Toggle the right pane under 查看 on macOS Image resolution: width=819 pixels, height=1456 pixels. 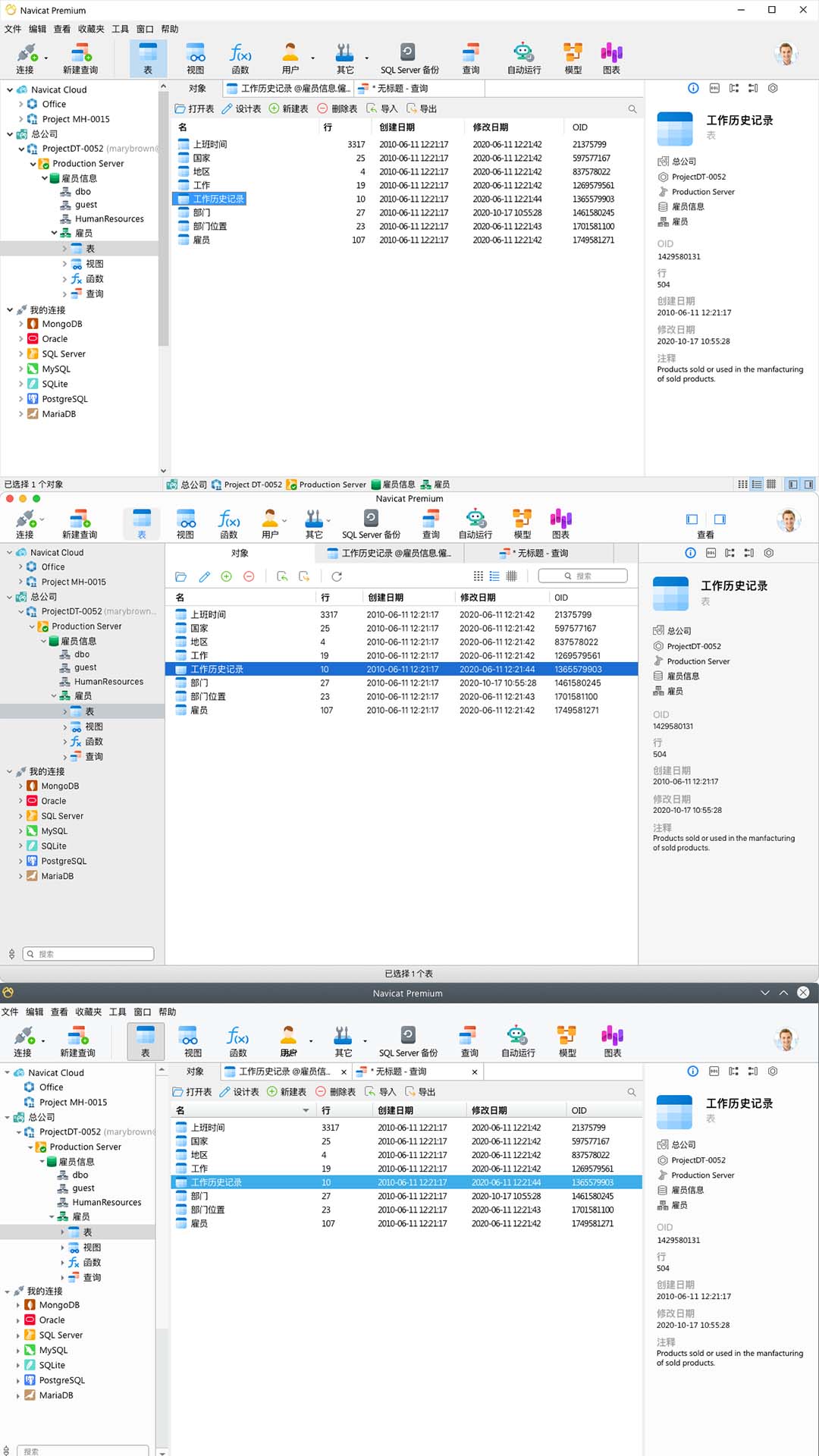click(720, 519)
